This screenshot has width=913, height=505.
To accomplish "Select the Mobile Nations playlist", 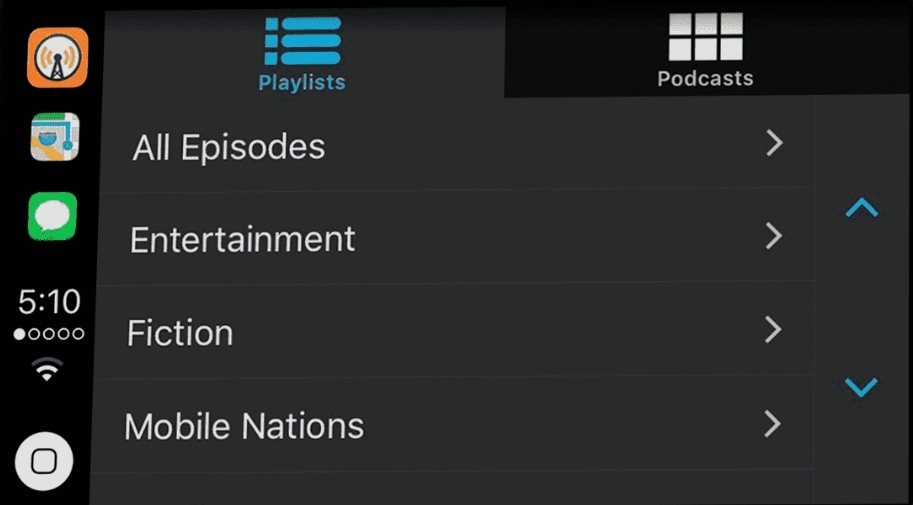I will 452,425.
